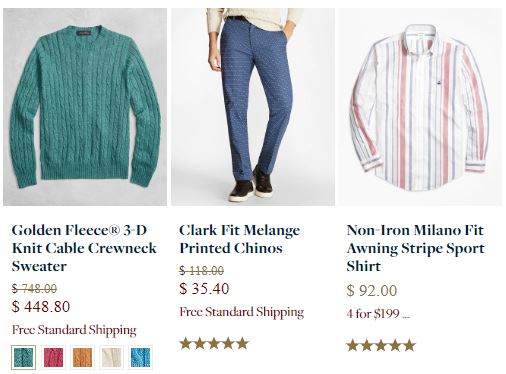The width and height of the screenshot is (506, 374).
Task: Click the five-star rating under the chinos
Action: (x=214, y=343)
